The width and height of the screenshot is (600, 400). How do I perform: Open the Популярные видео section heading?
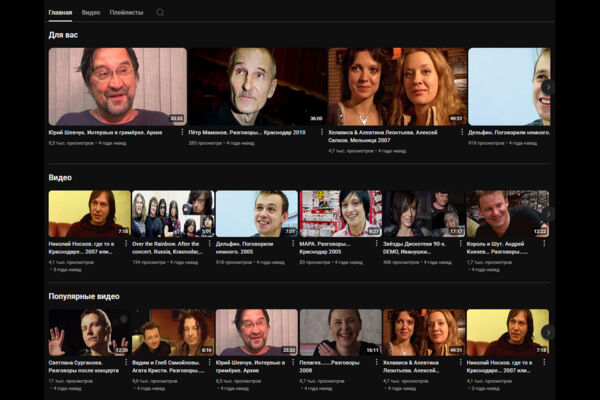pyautogui.click(x=84, y=296)
